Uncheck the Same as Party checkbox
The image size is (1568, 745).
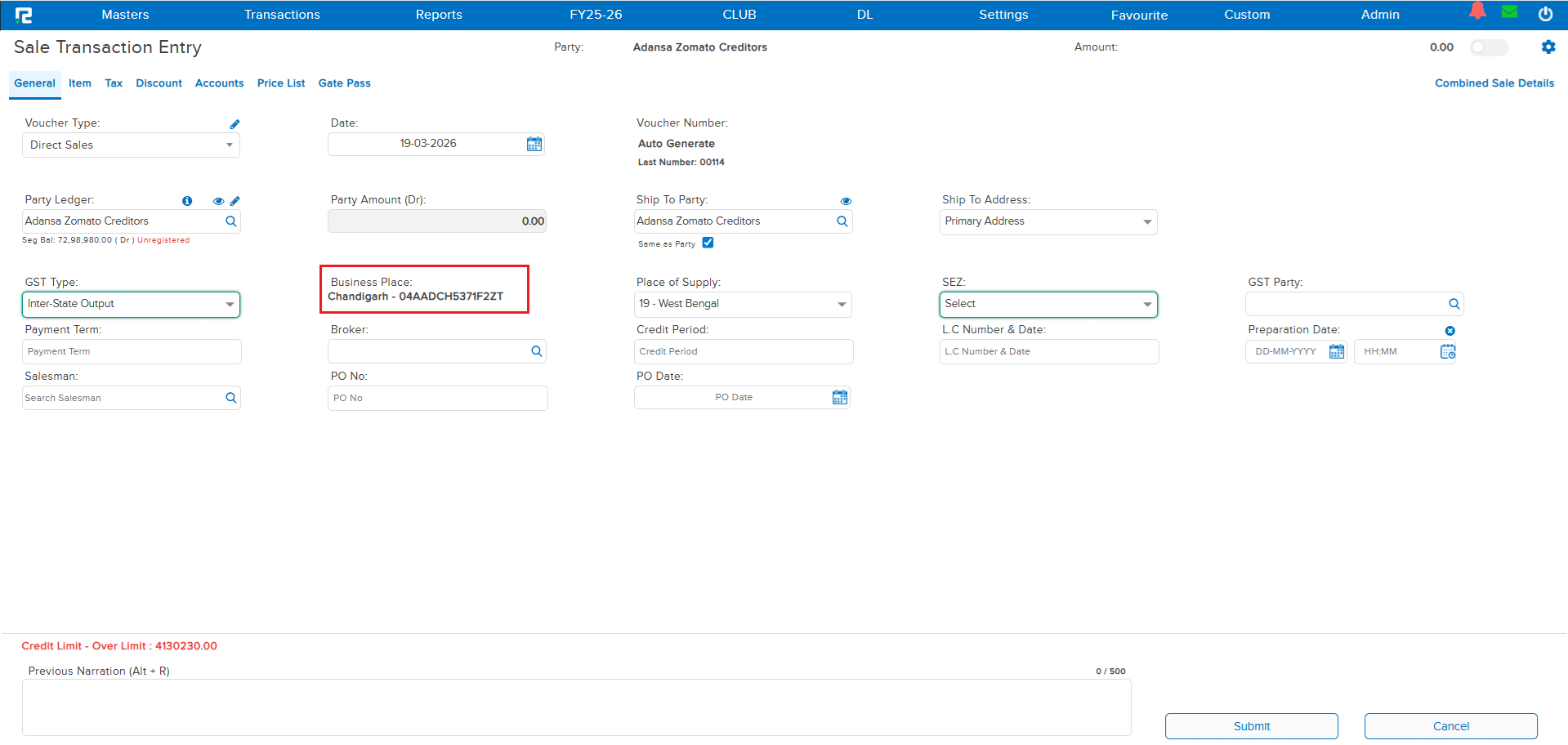[708, 243]
